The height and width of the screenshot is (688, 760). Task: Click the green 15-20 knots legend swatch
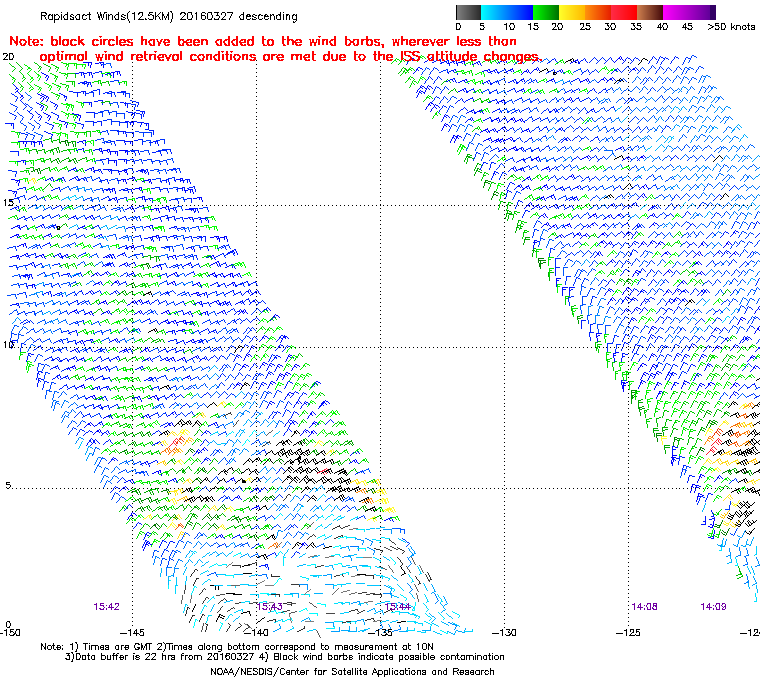click(x=546, y=12)
